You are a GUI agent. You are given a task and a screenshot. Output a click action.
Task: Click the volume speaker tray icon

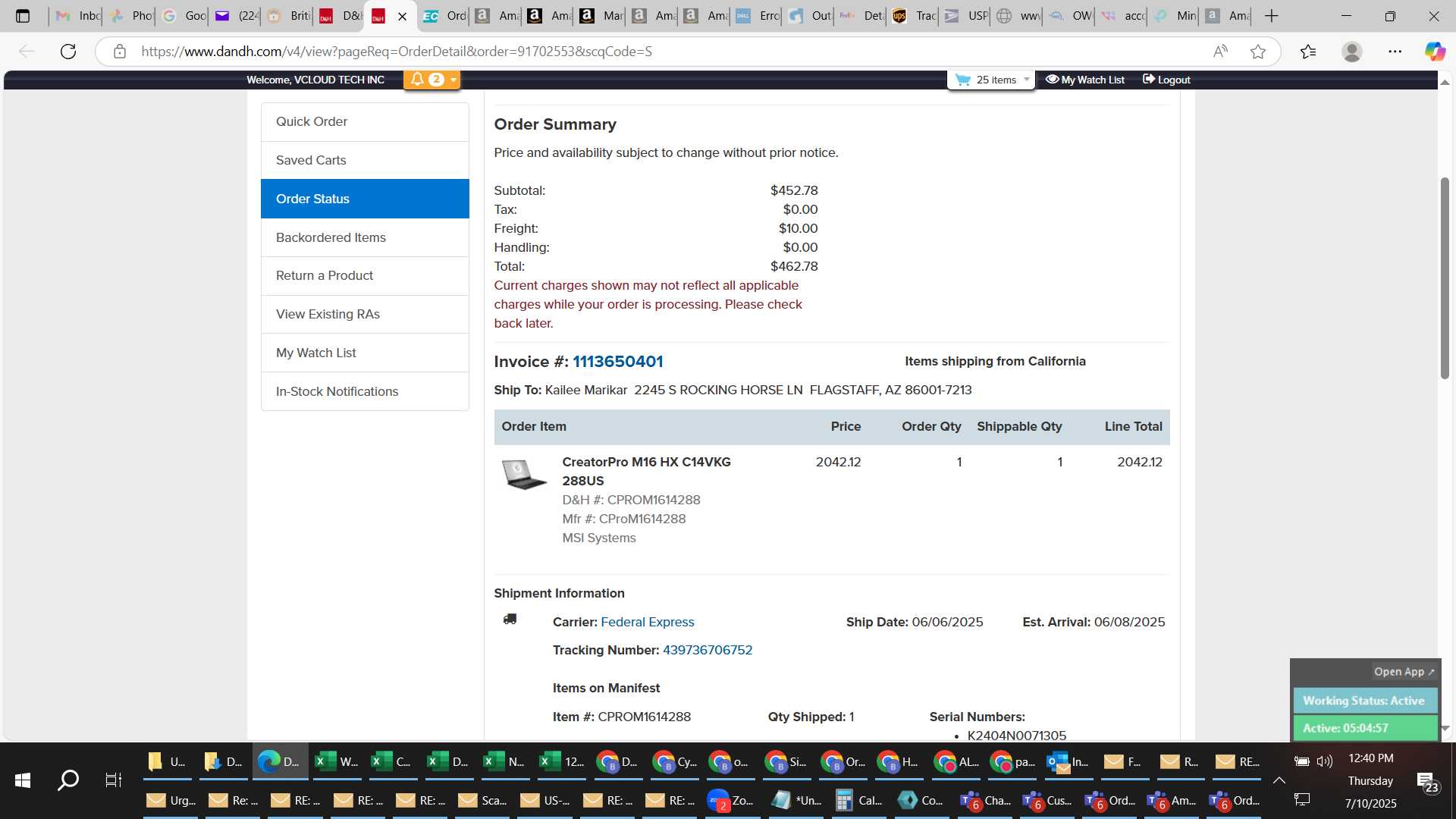(x=1325, y=761)
